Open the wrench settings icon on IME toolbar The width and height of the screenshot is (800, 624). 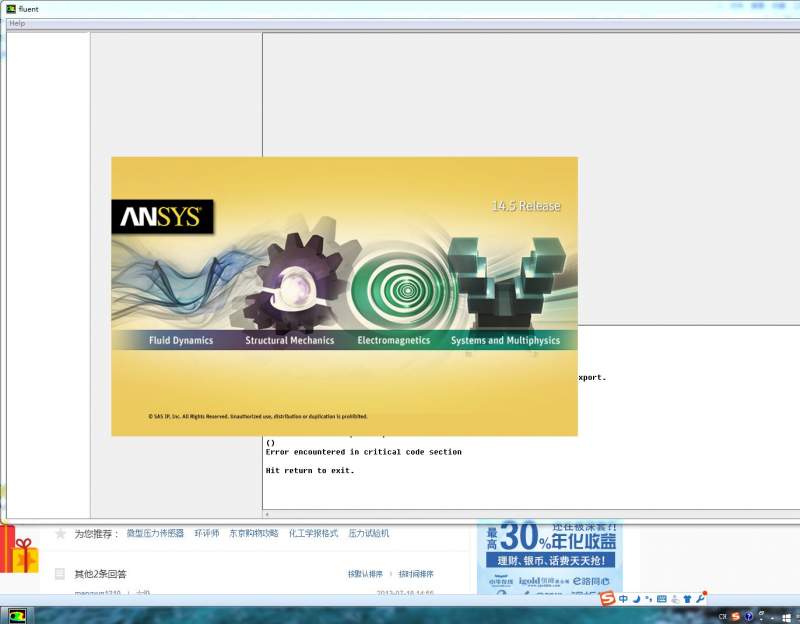pos(700,598)
